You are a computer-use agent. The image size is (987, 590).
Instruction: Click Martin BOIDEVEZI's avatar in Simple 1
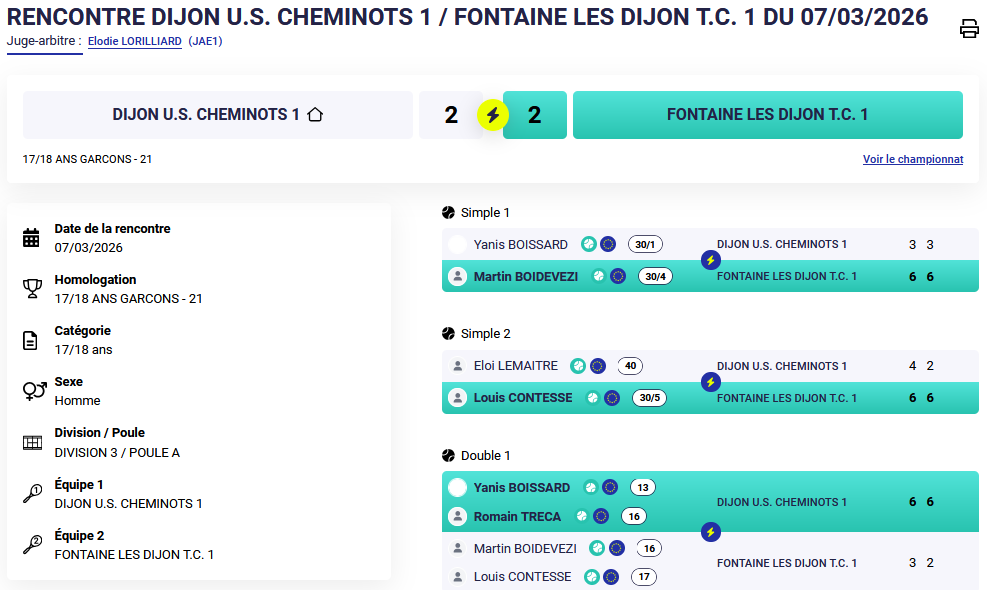pos(458,276)
